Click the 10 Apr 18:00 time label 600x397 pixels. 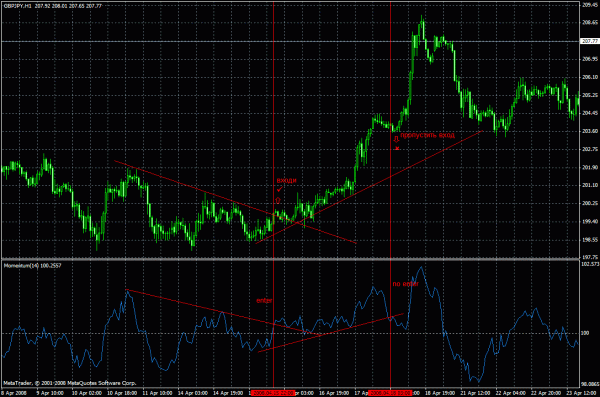(x=122, y=393)
